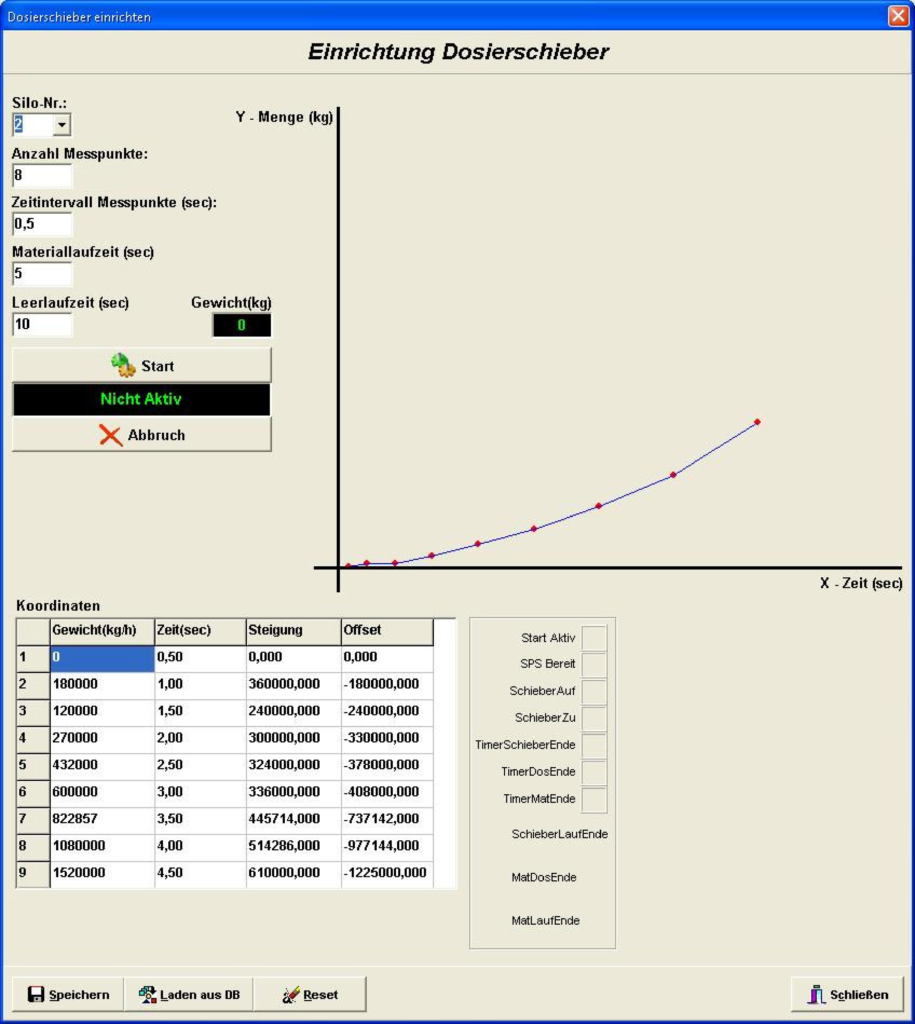
Task: Click the Schließen button with door icon
Action: pos(847,994)
